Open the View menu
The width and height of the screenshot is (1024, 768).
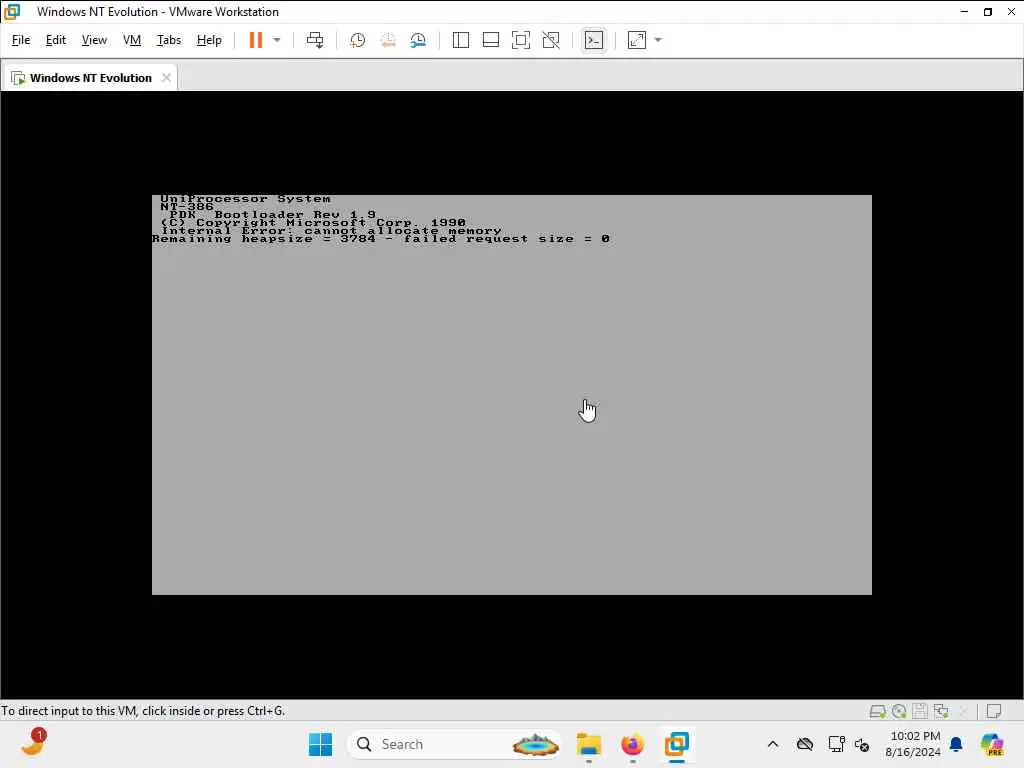point(94,40)
